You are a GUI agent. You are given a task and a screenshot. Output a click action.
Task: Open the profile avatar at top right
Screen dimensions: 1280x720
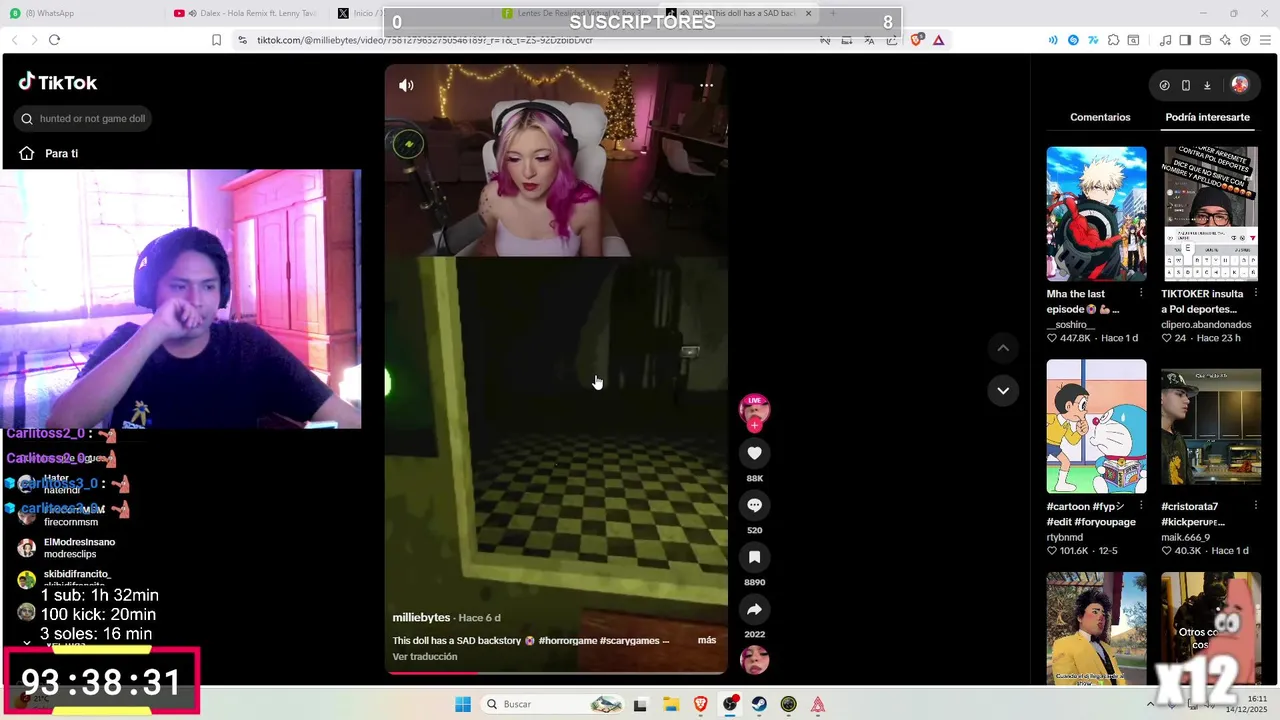(x=1240, y=85)
